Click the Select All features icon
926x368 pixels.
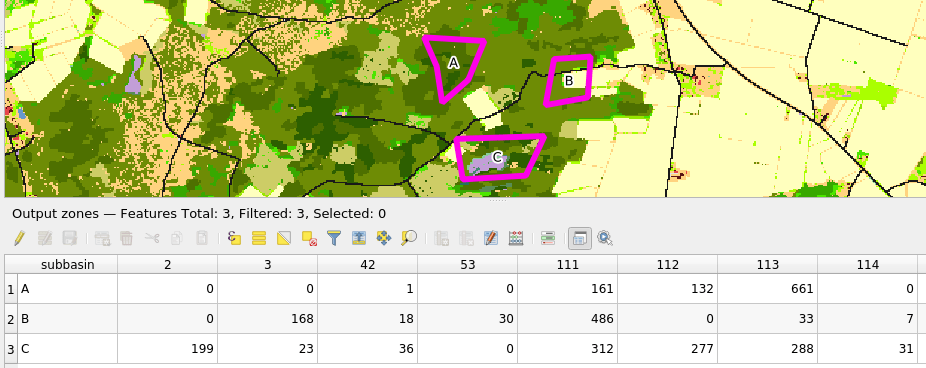coord(259,238)
